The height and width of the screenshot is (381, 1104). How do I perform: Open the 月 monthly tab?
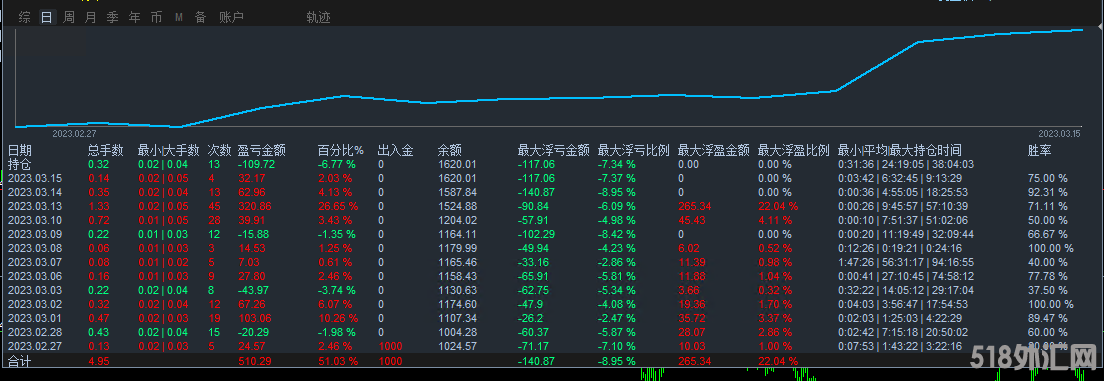90,18
